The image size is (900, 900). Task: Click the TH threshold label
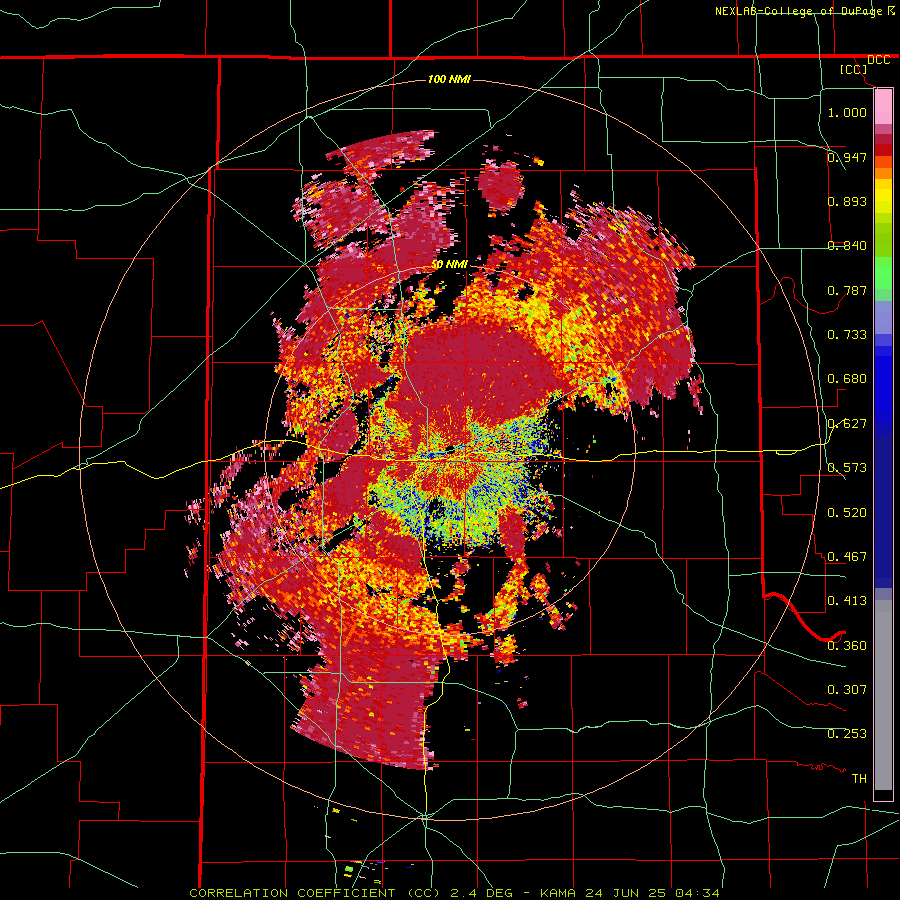click(859, 779)
